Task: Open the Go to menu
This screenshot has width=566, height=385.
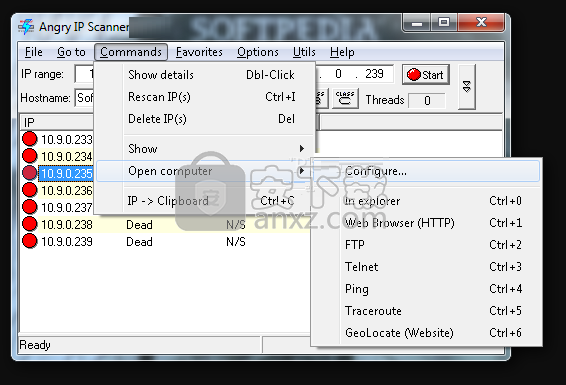Action: 71,52
